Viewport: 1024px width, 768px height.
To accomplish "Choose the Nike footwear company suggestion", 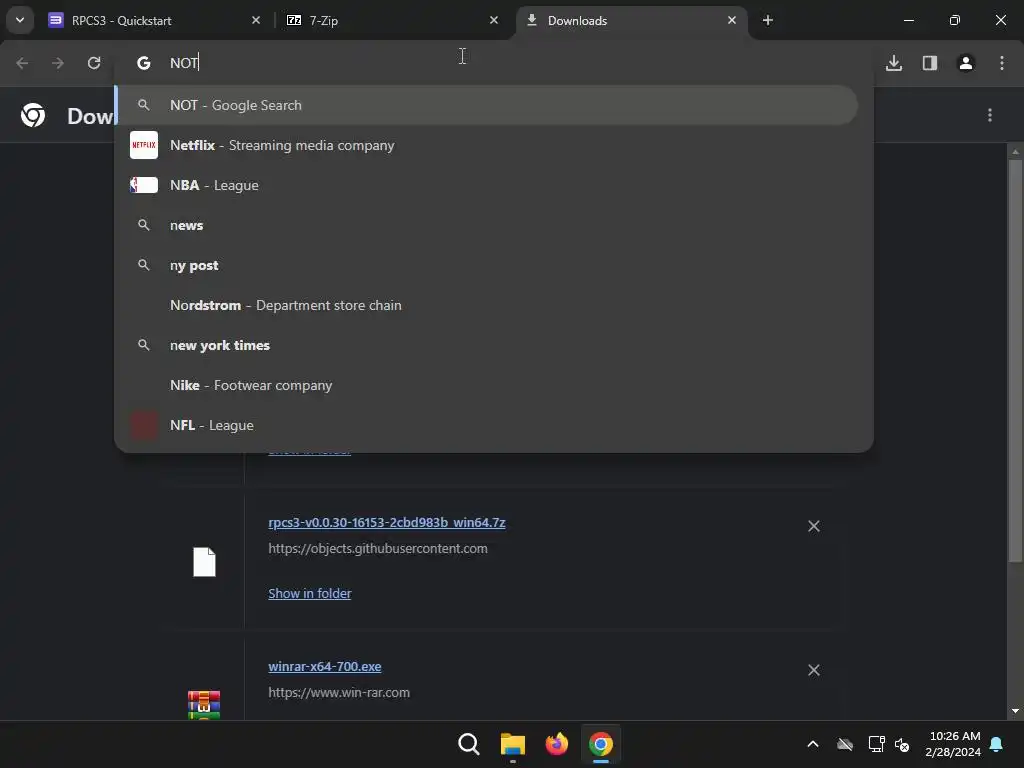I will (x=487, y=385).
